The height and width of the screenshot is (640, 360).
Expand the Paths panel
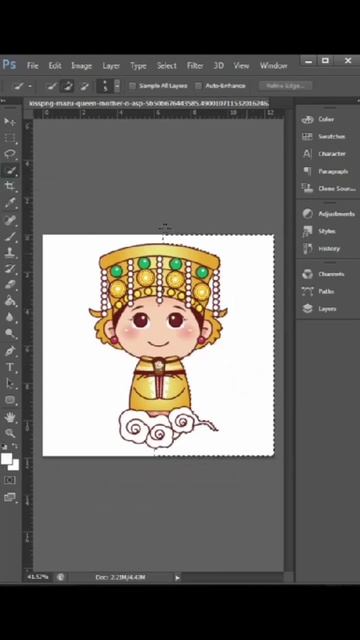point(327,291)
